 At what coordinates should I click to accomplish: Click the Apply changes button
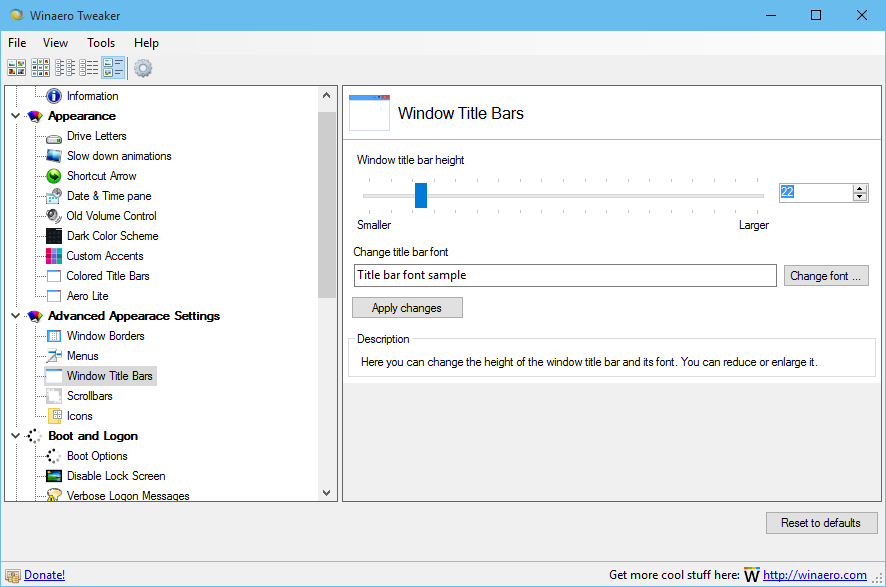pos(407,307)
